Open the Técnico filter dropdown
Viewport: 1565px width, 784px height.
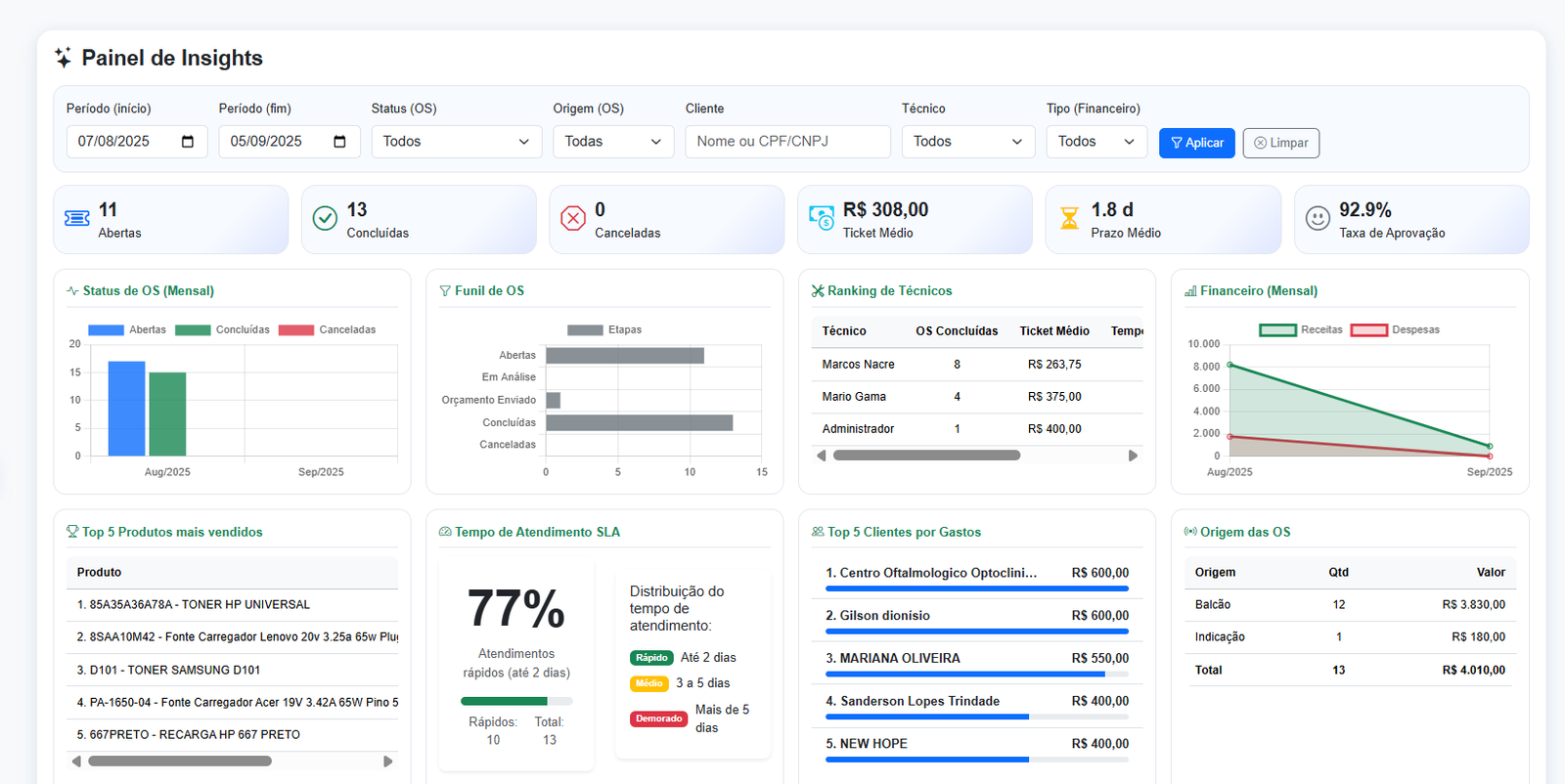[967, 142]
